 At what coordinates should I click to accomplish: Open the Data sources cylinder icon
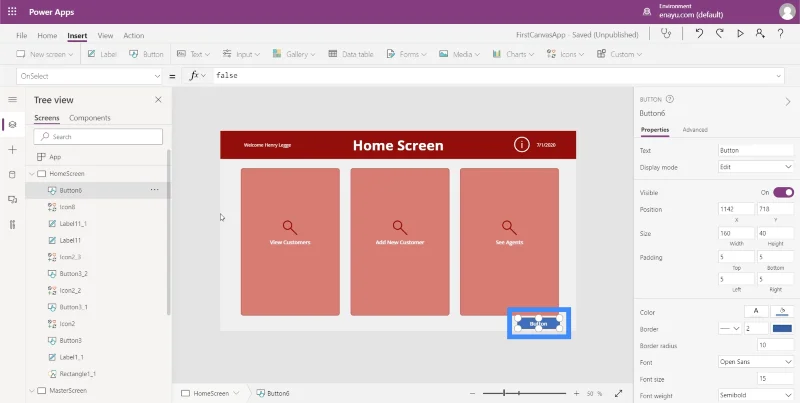13,174
